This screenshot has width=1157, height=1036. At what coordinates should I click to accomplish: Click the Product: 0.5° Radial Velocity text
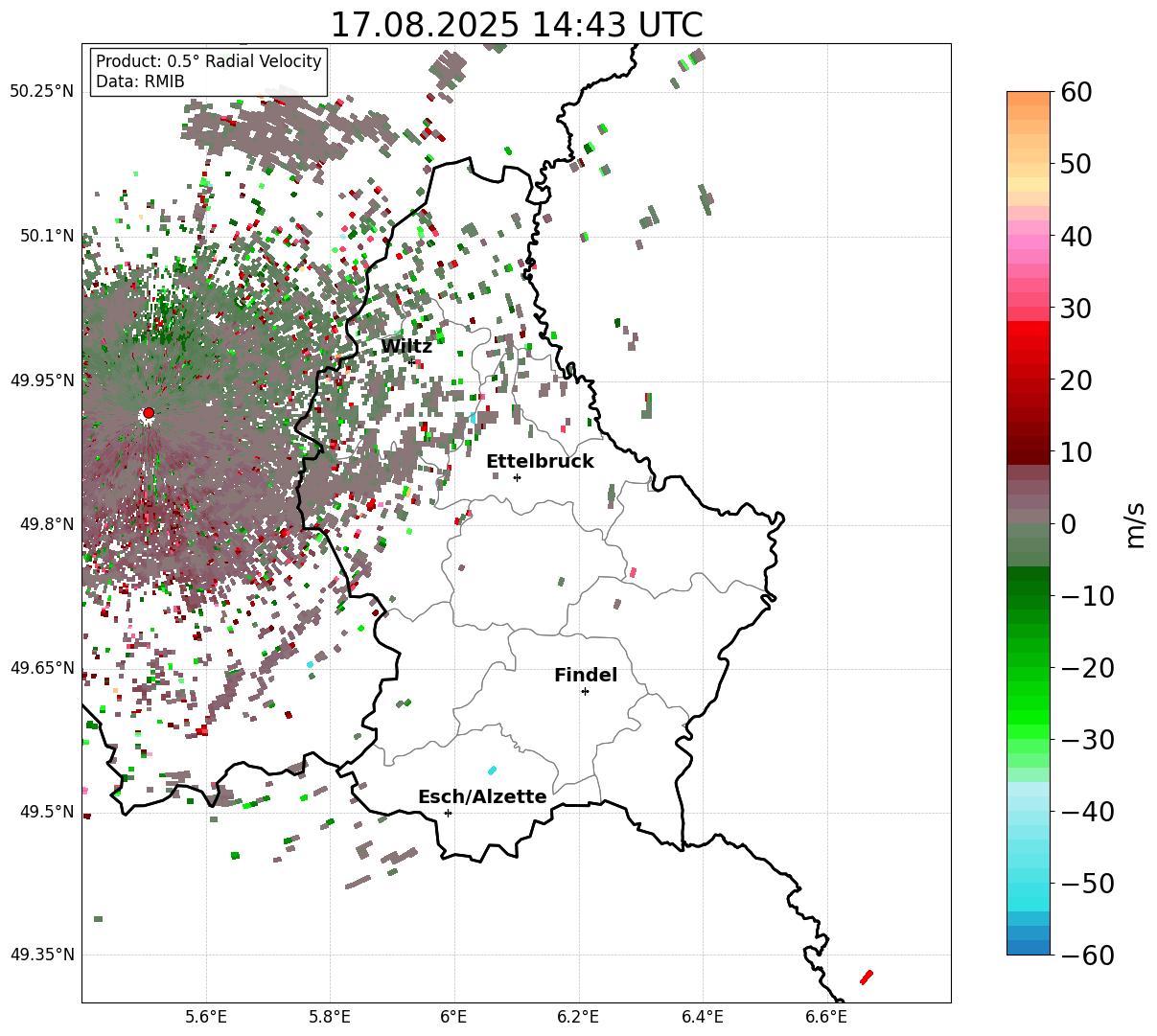coord(209,61)
